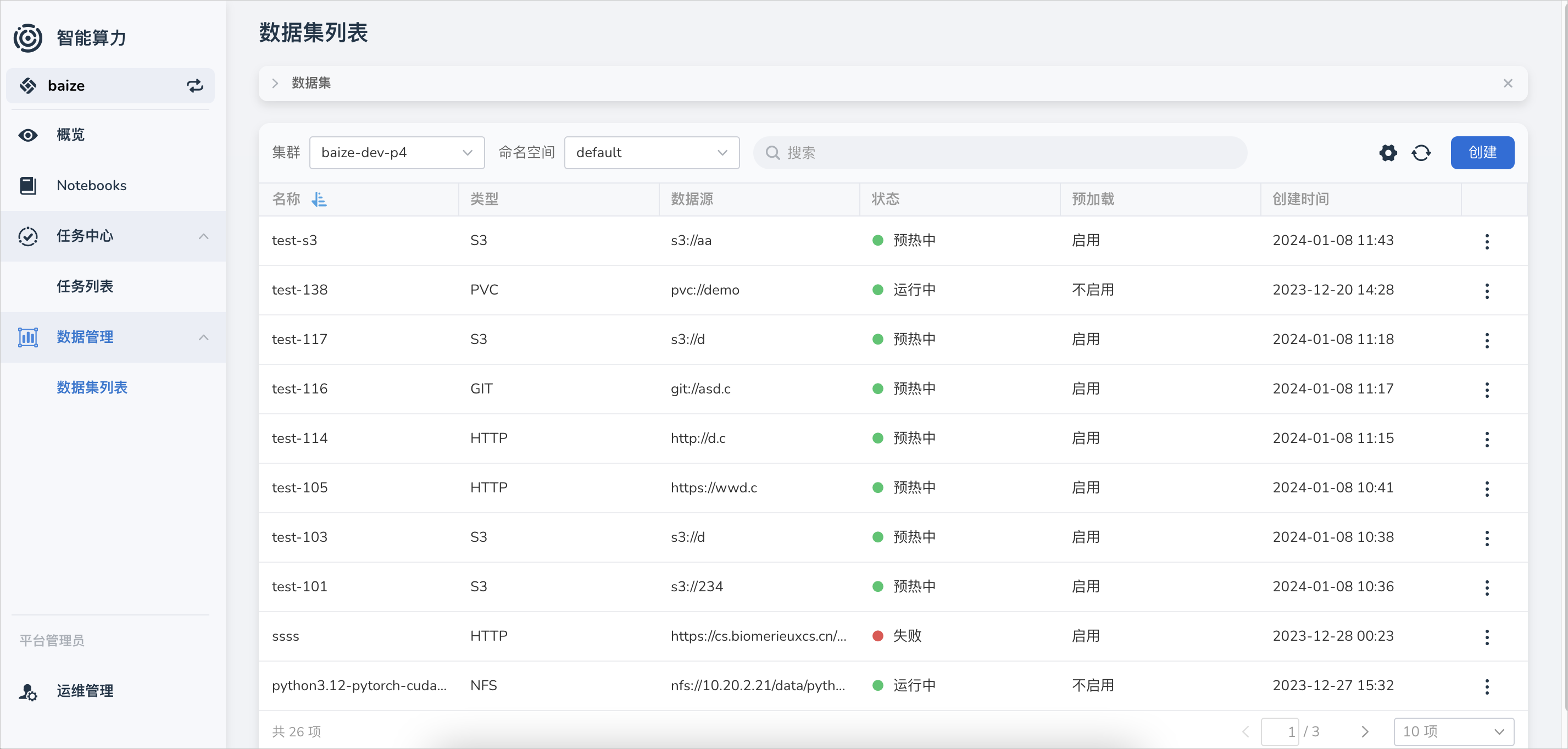
Task: Click the page number input box
Action: coord(1280,731)
